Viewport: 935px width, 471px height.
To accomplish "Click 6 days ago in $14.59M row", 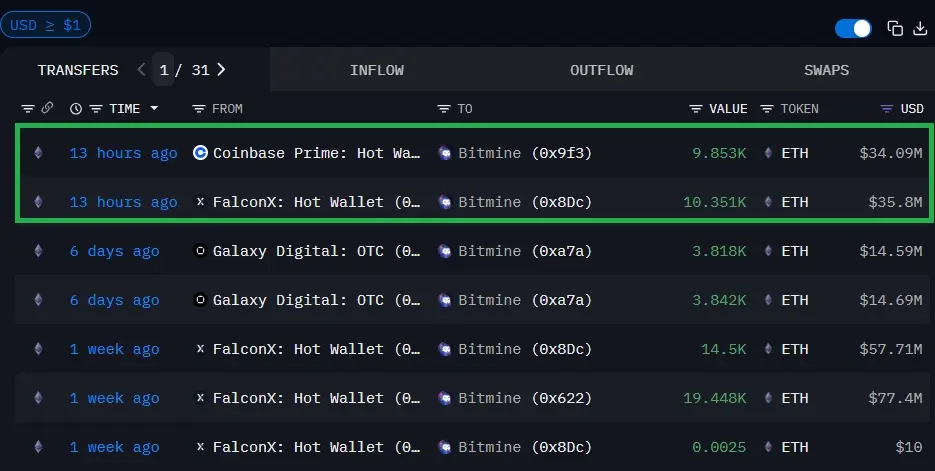I will coord(114,251).
